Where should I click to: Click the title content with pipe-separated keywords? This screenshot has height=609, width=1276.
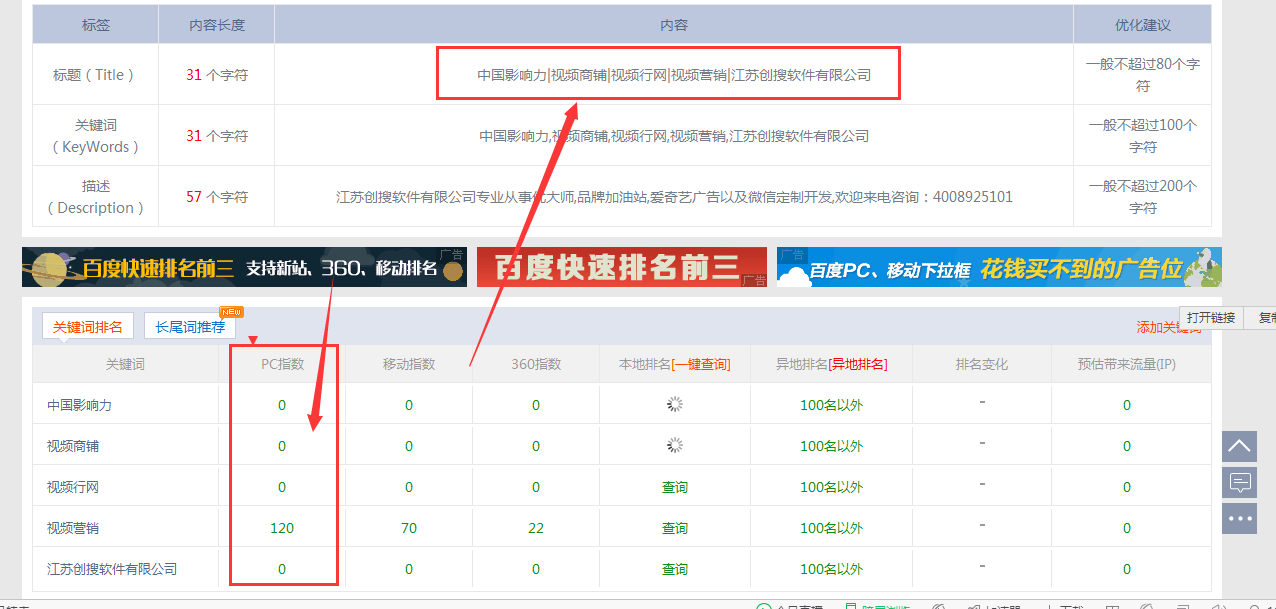[674, 75]
